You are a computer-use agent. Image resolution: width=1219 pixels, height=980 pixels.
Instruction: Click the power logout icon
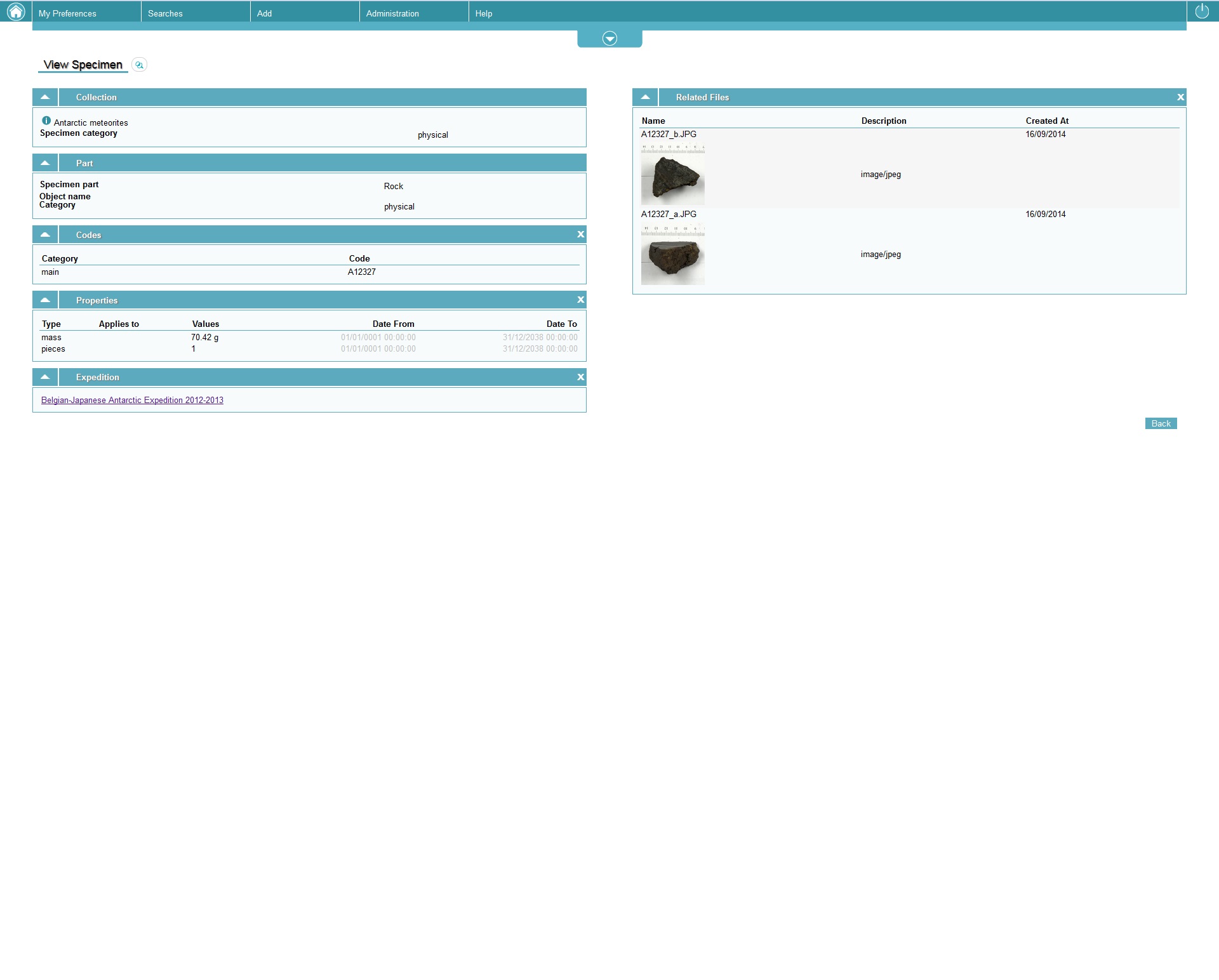tap(1202, 11)
